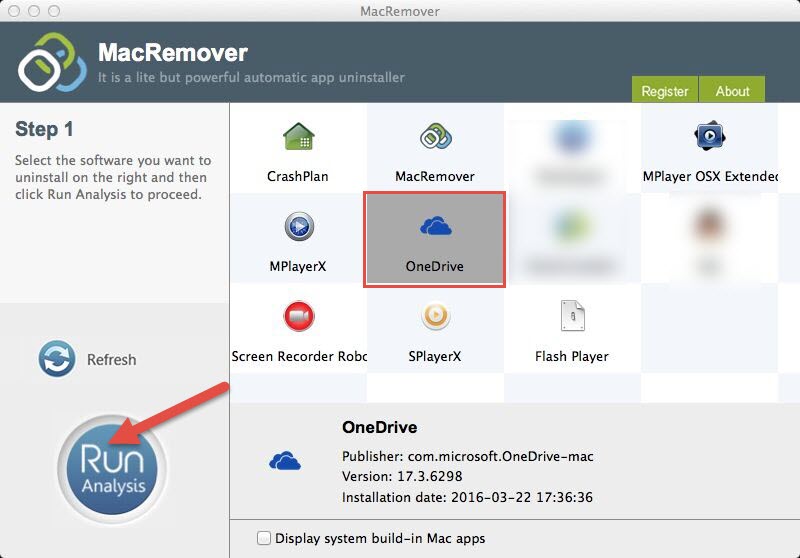800x558 pixels.
Task: Click the CrashPlan name label
Action: coord(298,176)
